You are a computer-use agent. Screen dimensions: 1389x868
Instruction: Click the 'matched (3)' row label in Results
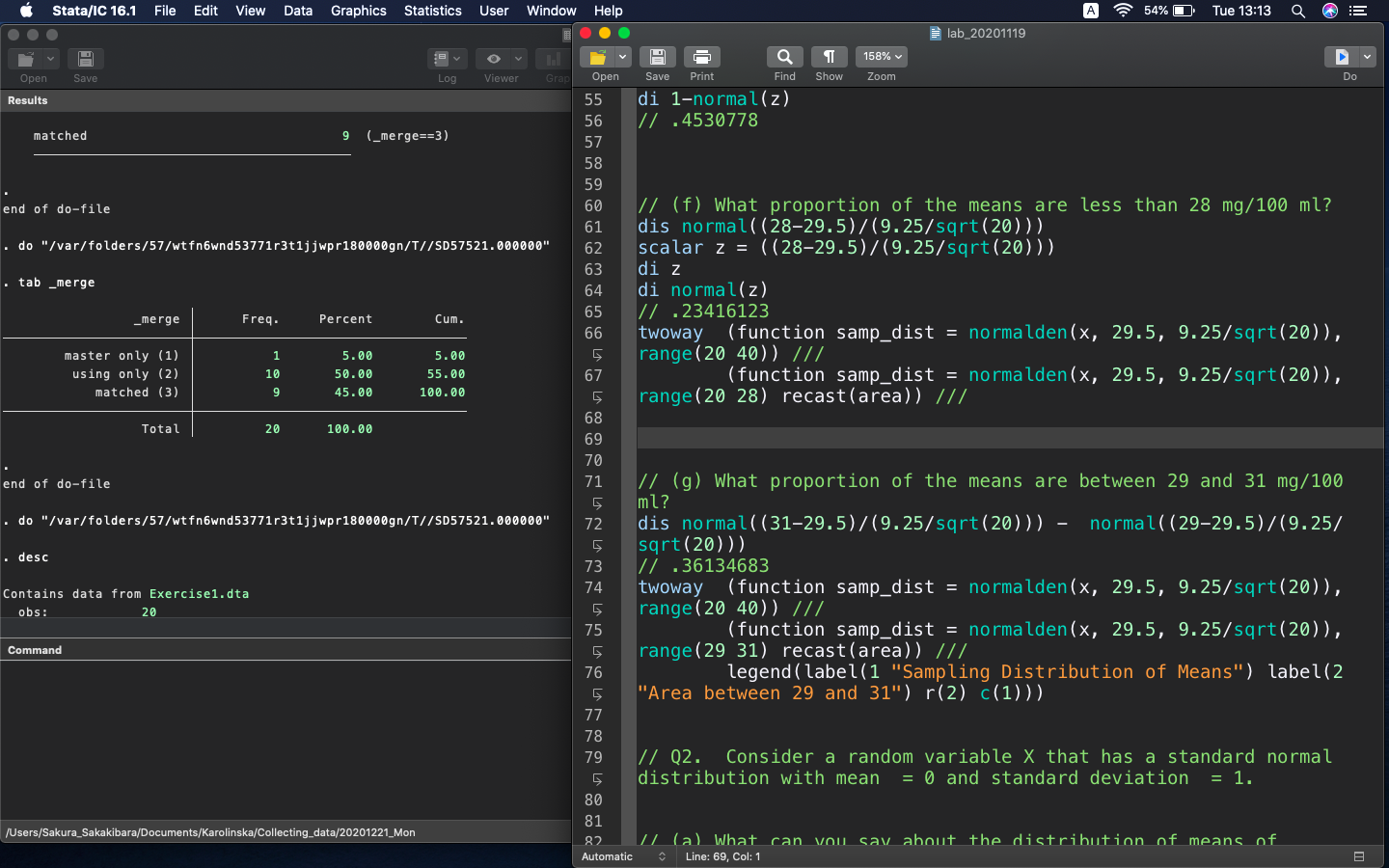137,393
